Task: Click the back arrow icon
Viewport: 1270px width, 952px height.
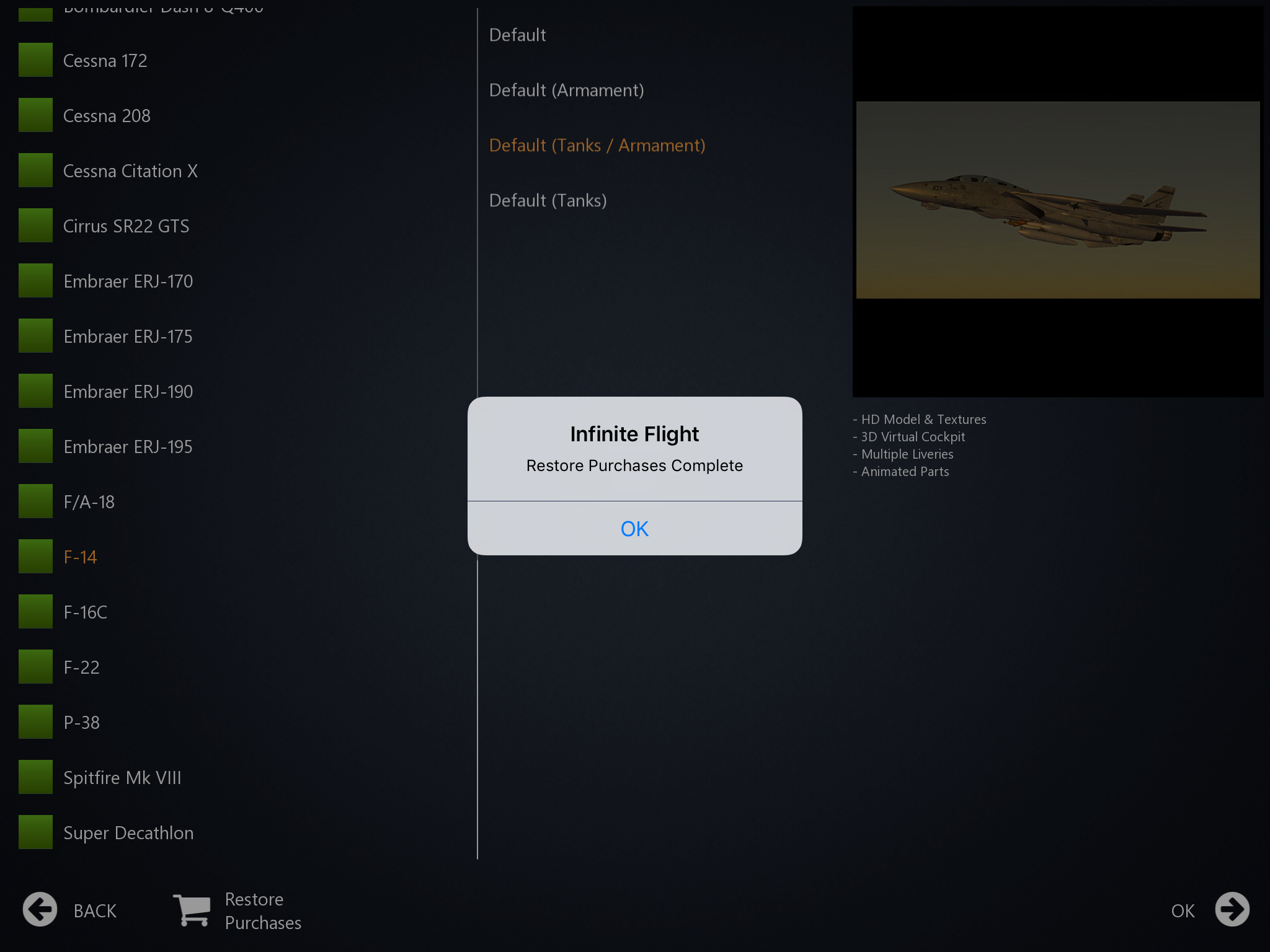Action: coord(40,910)
